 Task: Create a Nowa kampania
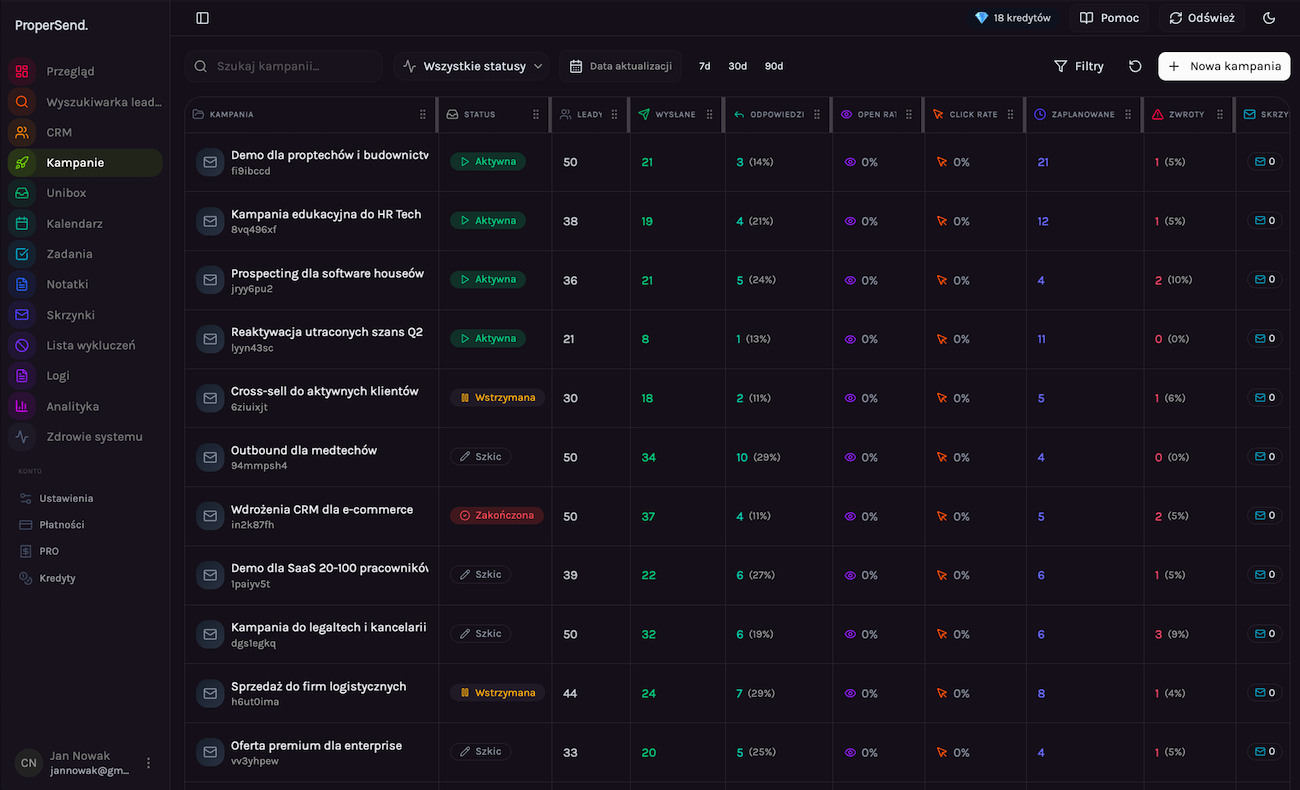[x=1224, y=66]
